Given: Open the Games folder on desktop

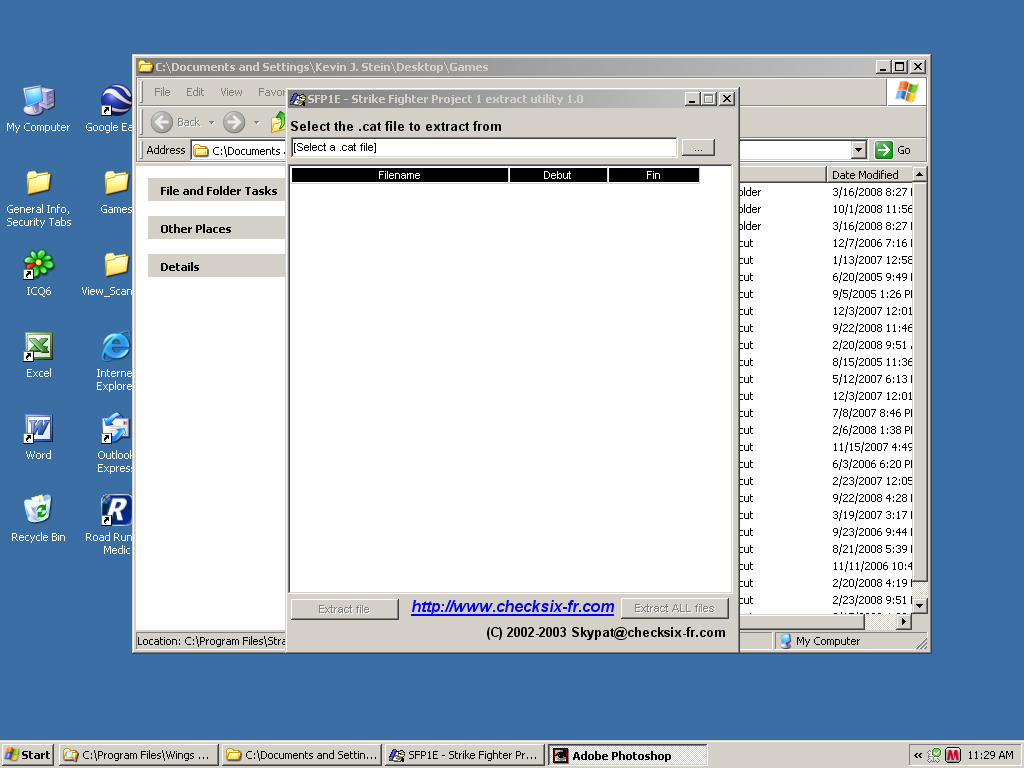Looking at the screenshot, I should tap(116, 192).
